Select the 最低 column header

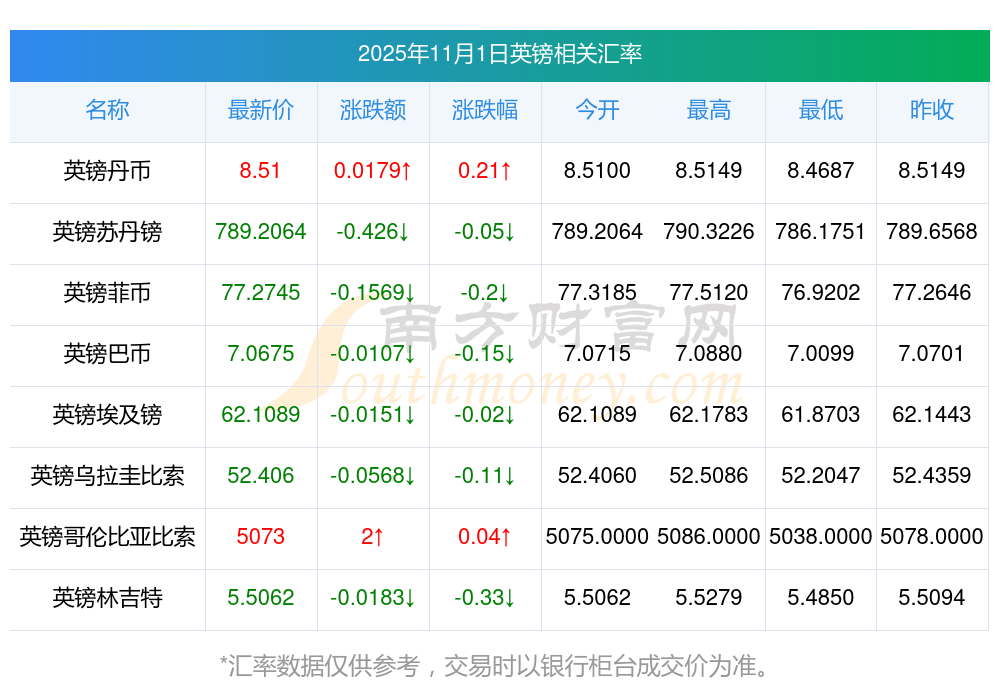[x=820, y=111]
